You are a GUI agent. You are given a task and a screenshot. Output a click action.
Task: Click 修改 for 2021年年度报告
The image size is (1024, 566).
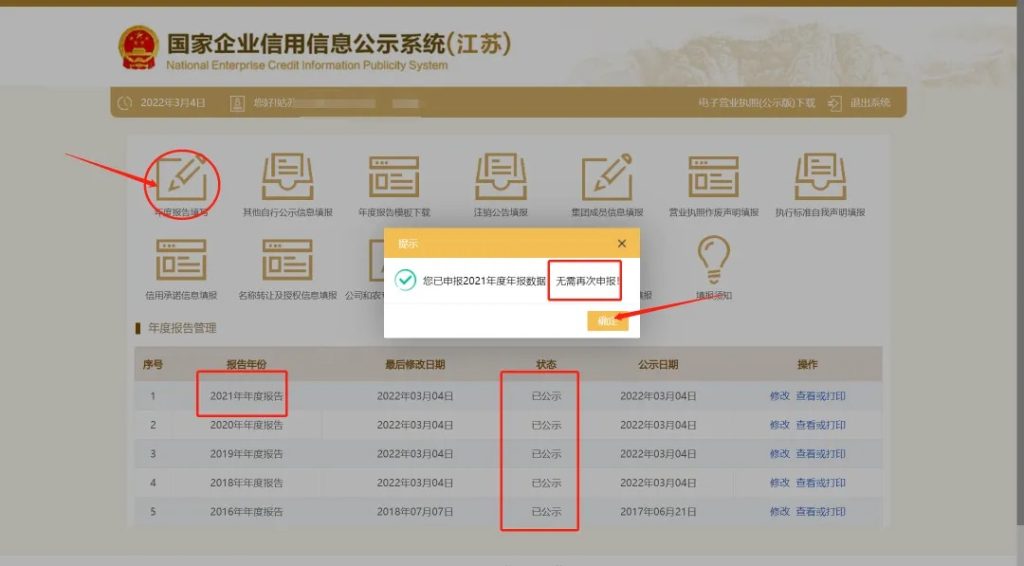(x=779, y=396)
